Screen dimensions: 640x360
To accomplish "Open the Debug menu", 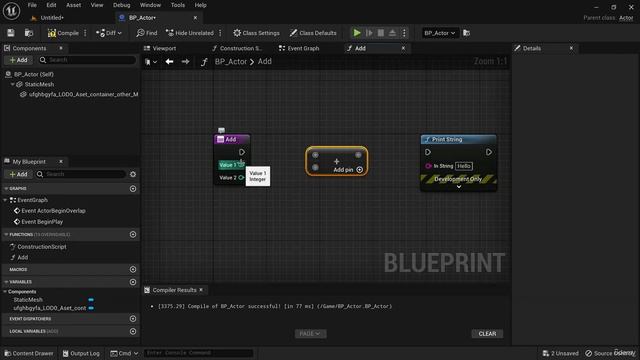I will click(121, 5).
